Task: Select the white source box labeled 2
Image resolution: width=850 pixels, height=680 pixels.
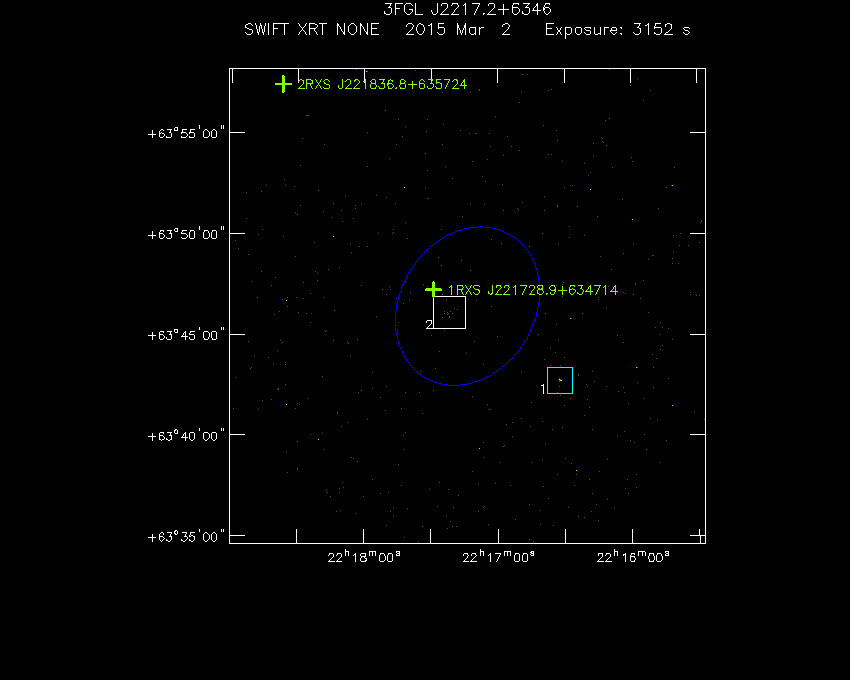Action: point(449,312)
